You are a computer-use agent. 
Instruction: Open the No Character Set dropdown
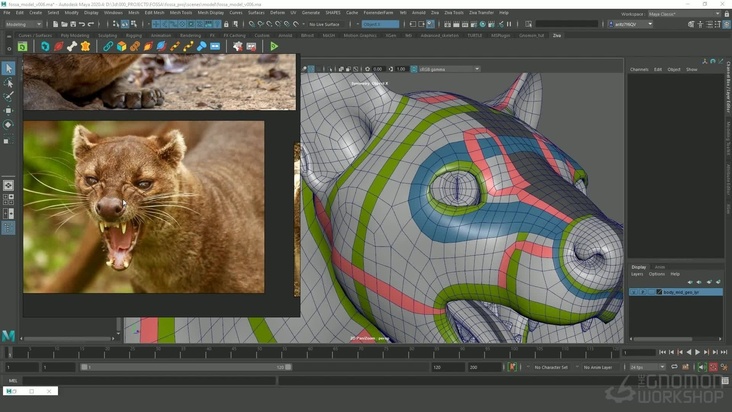tap(551, 367)
